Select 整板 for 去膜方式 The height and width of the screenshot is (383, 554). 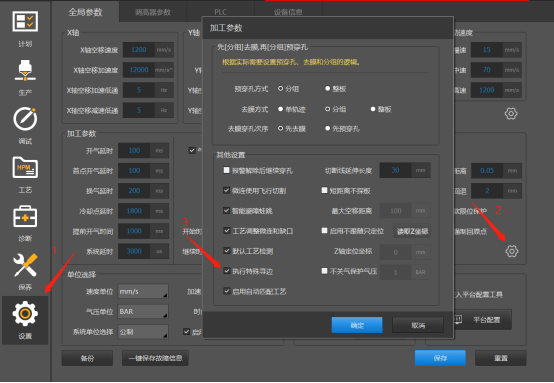(x=381, y=109)
